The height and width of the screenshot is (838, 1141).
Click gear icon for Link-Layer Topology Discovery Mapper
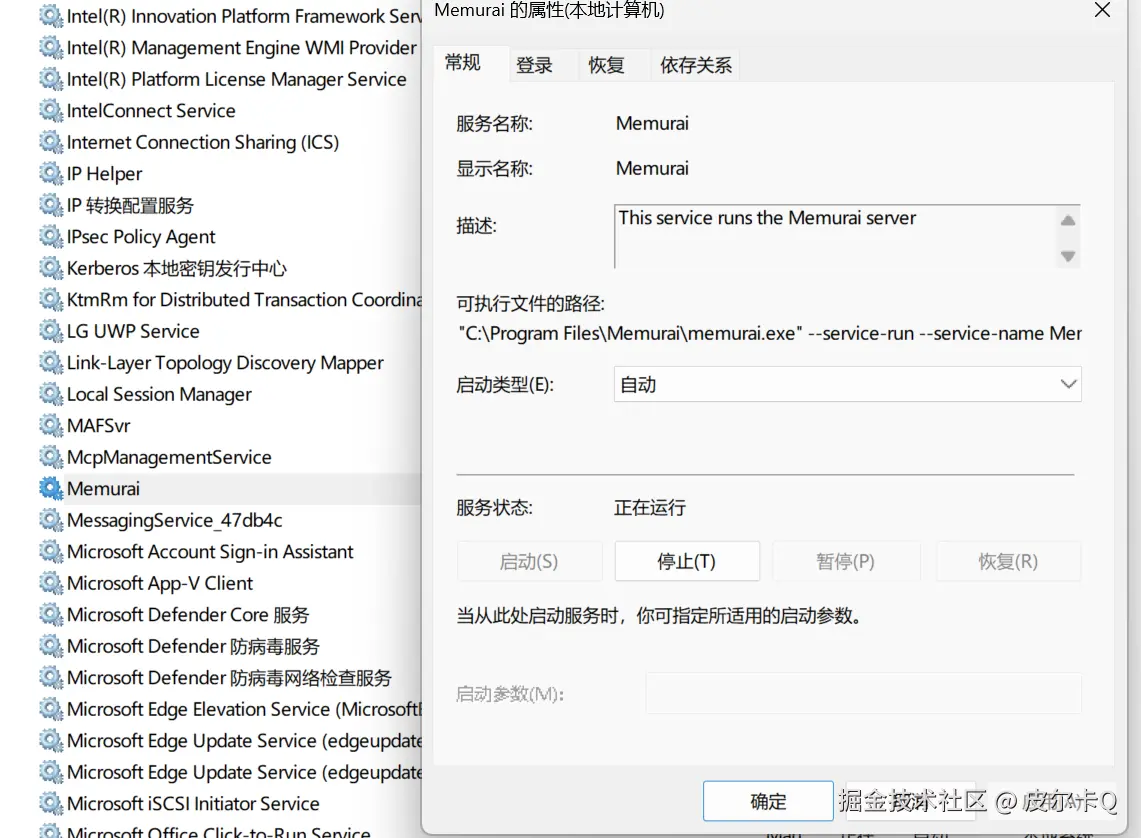51,363
